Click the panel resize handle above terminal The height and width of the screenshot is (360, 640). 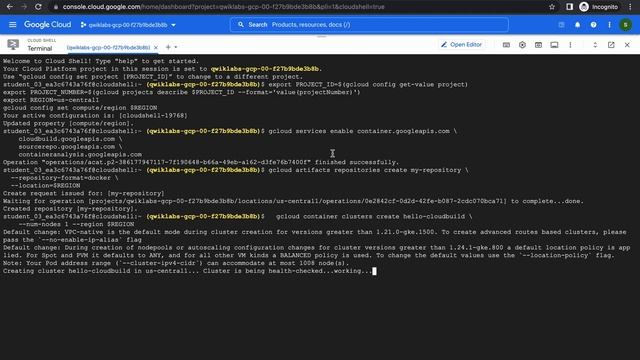click(x=321, y=36)
